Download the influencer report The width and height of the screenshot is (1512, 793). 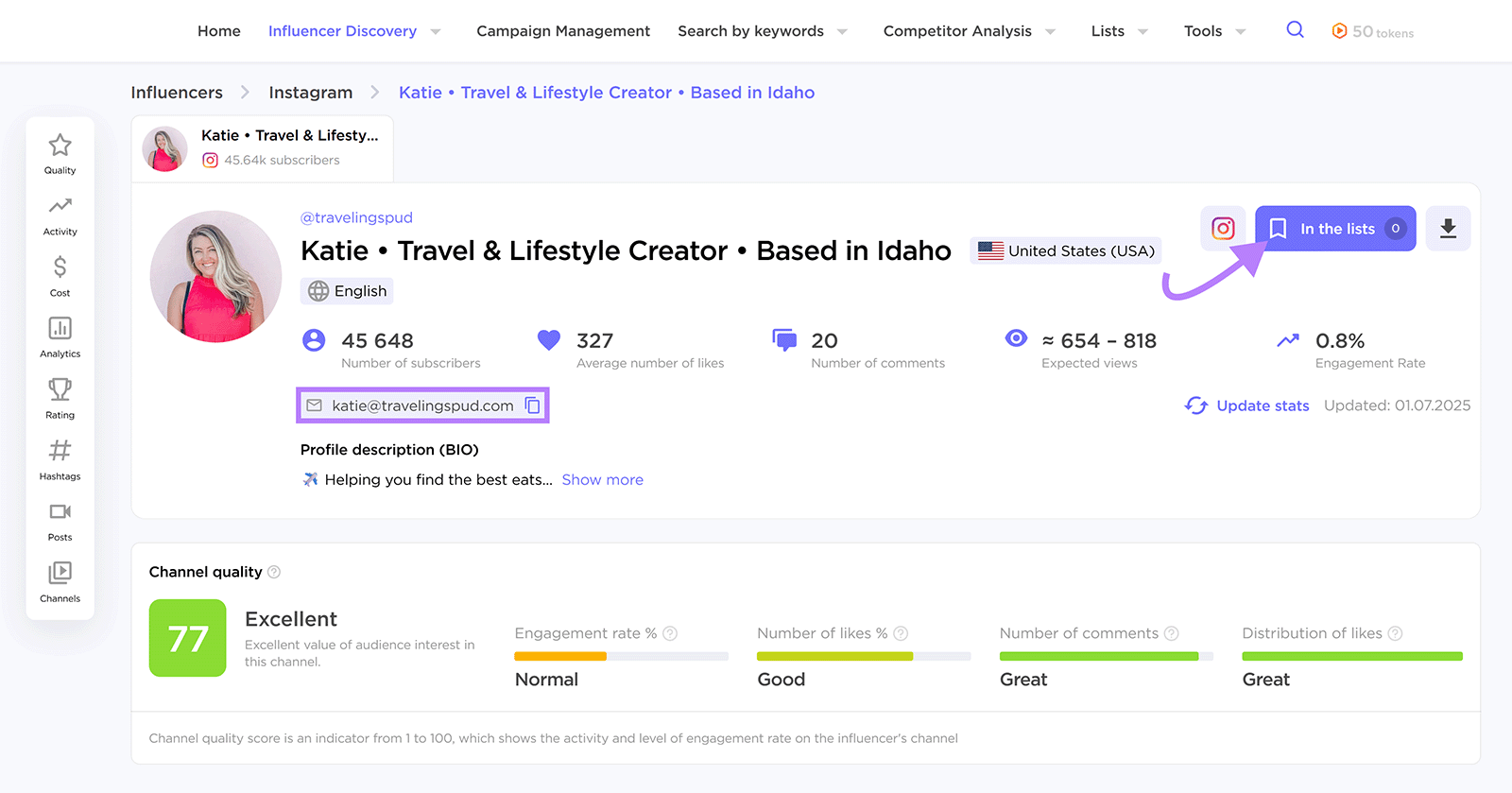(x=1447, y=229)
